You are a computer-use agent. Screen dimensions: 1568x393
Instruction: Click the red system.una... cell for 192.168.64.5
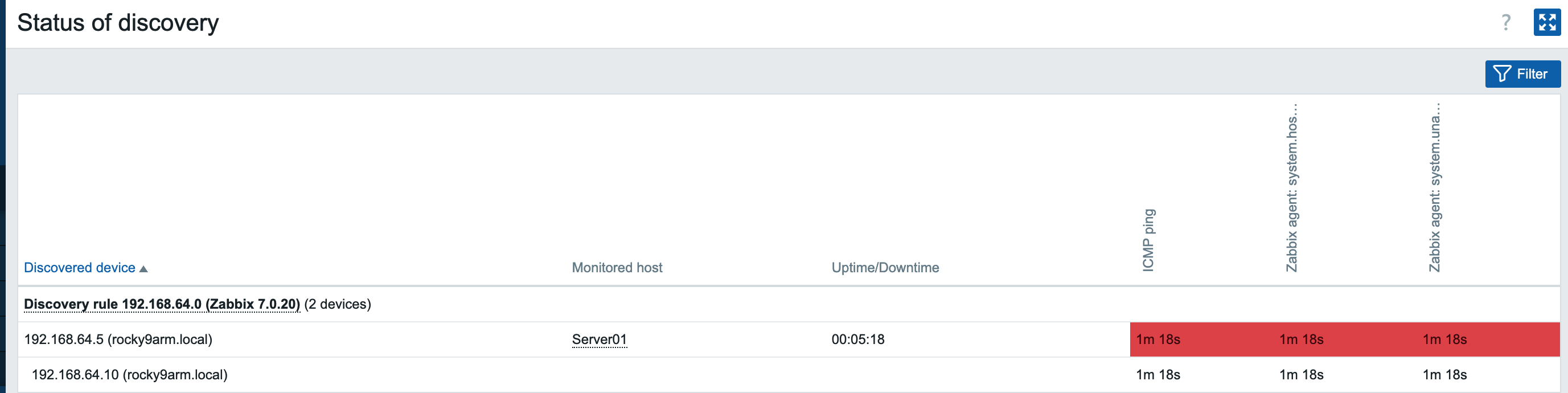point(1444,339)
